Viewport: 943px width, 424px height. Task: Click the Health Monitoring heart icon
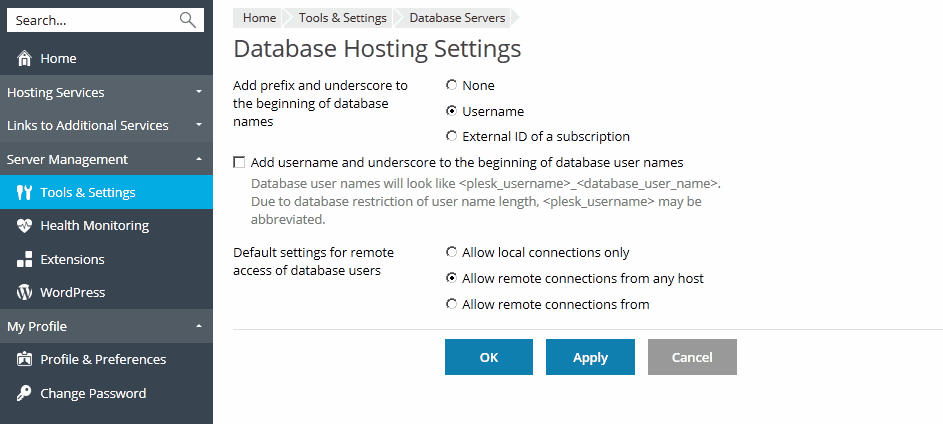25,226
